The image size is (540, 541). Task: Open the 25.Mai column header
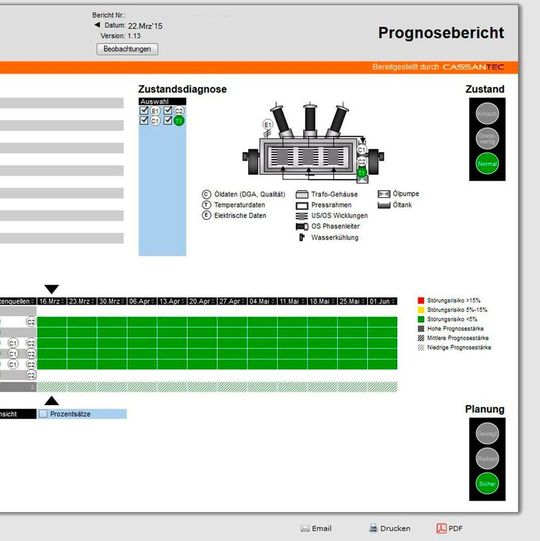tap(352, 301)
